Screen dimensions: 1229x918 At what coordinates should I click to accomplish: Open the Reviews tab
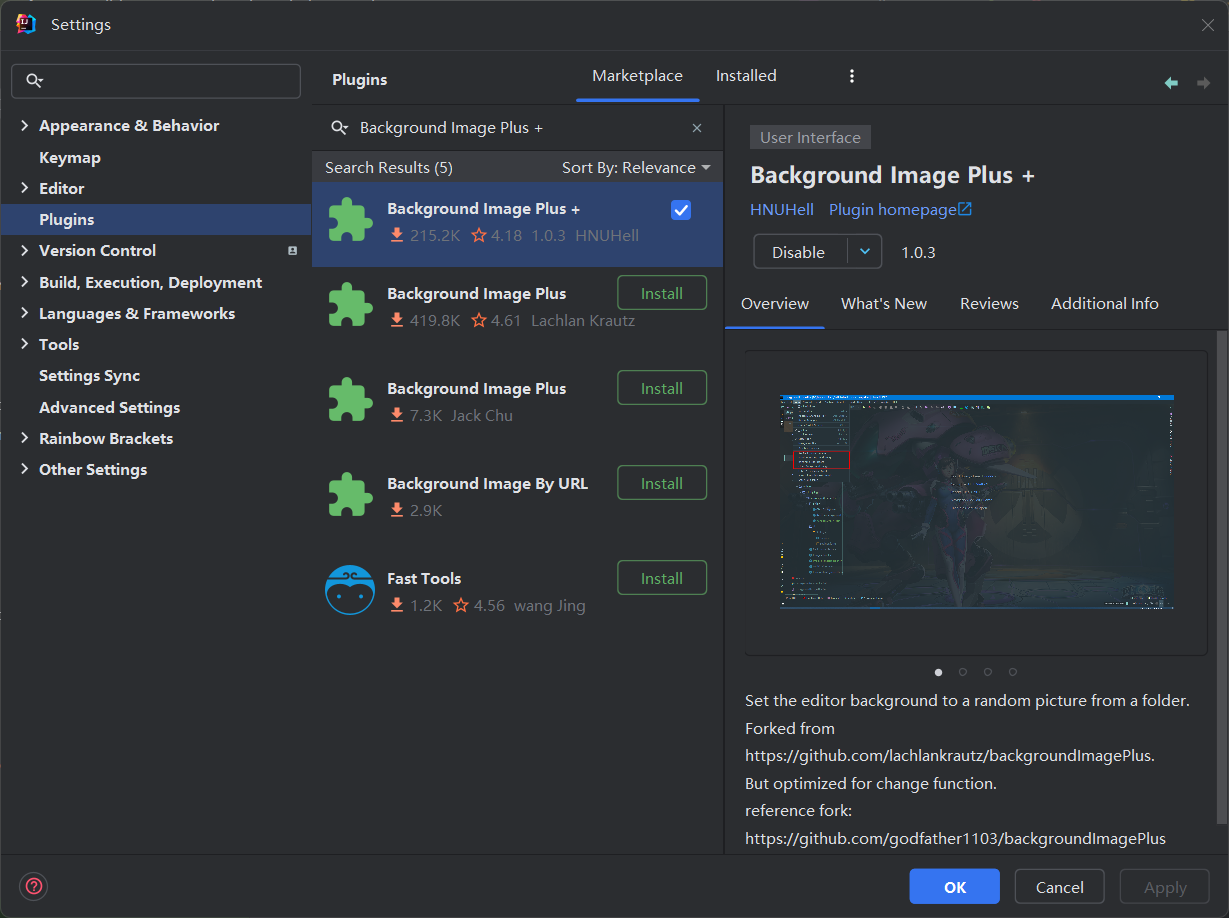tap(989, 304)
